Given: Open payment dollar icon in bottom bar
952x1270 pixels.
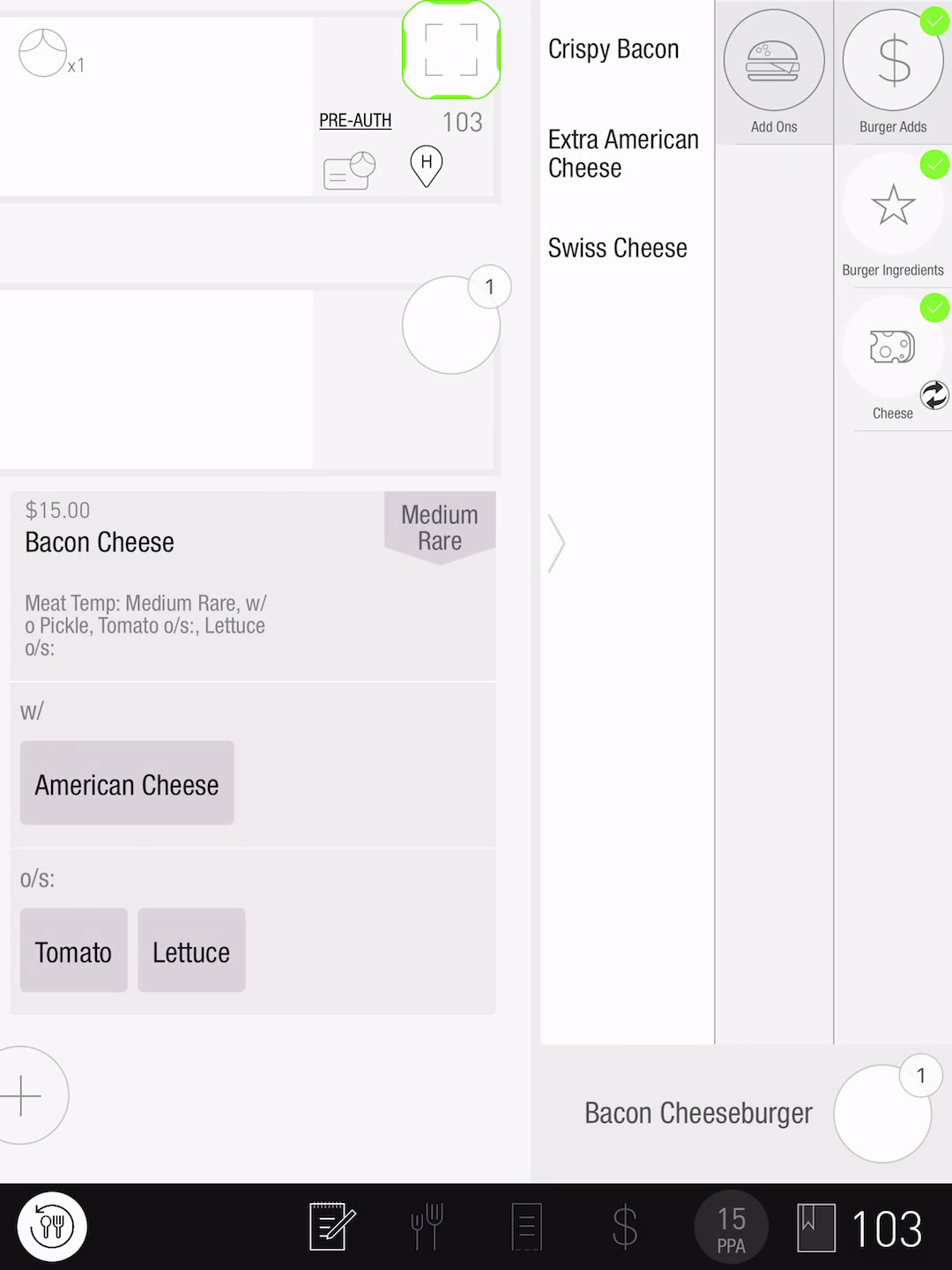Looking at the screenshot, I should coord(624,1226).
